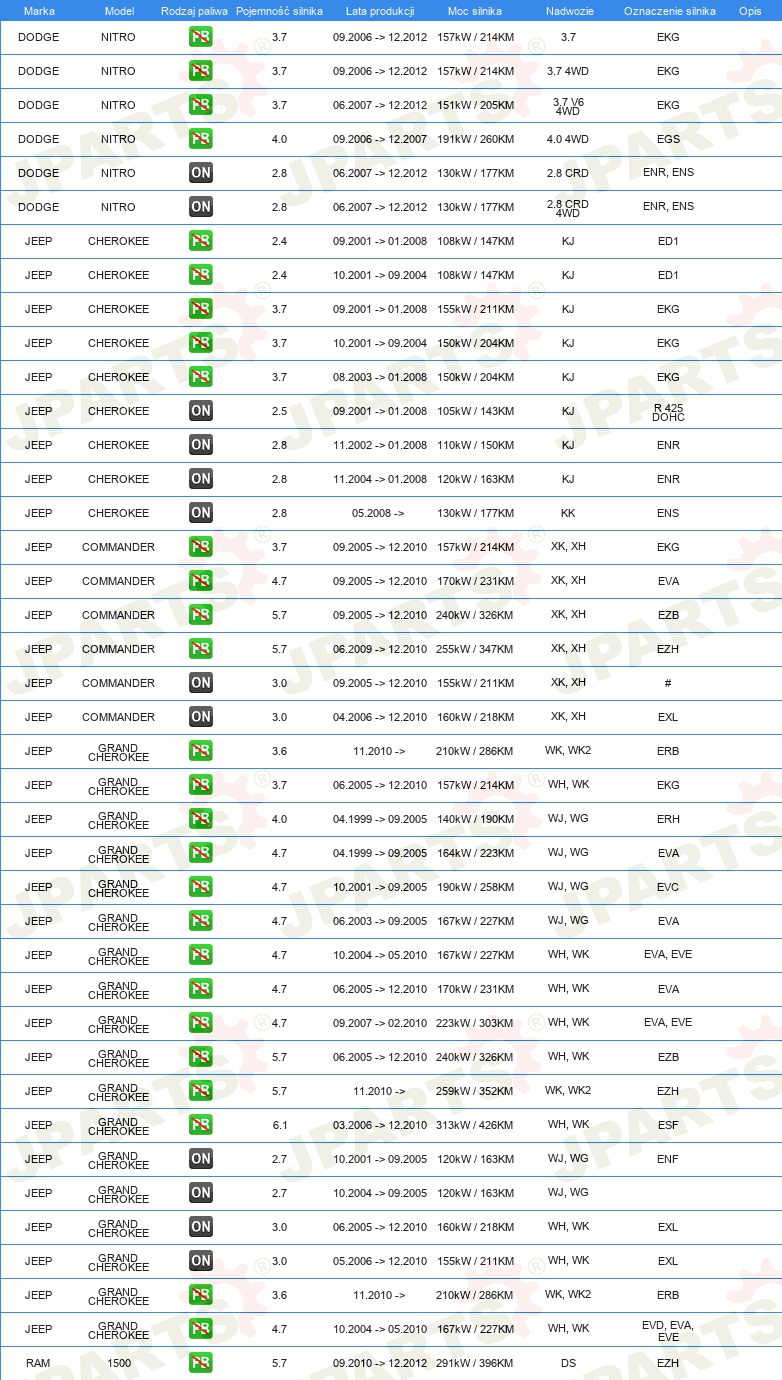Click ON diesel icon for Nitro 2.8 CRD 4WD
782x1380 pixels.
(x=201, y=207)
